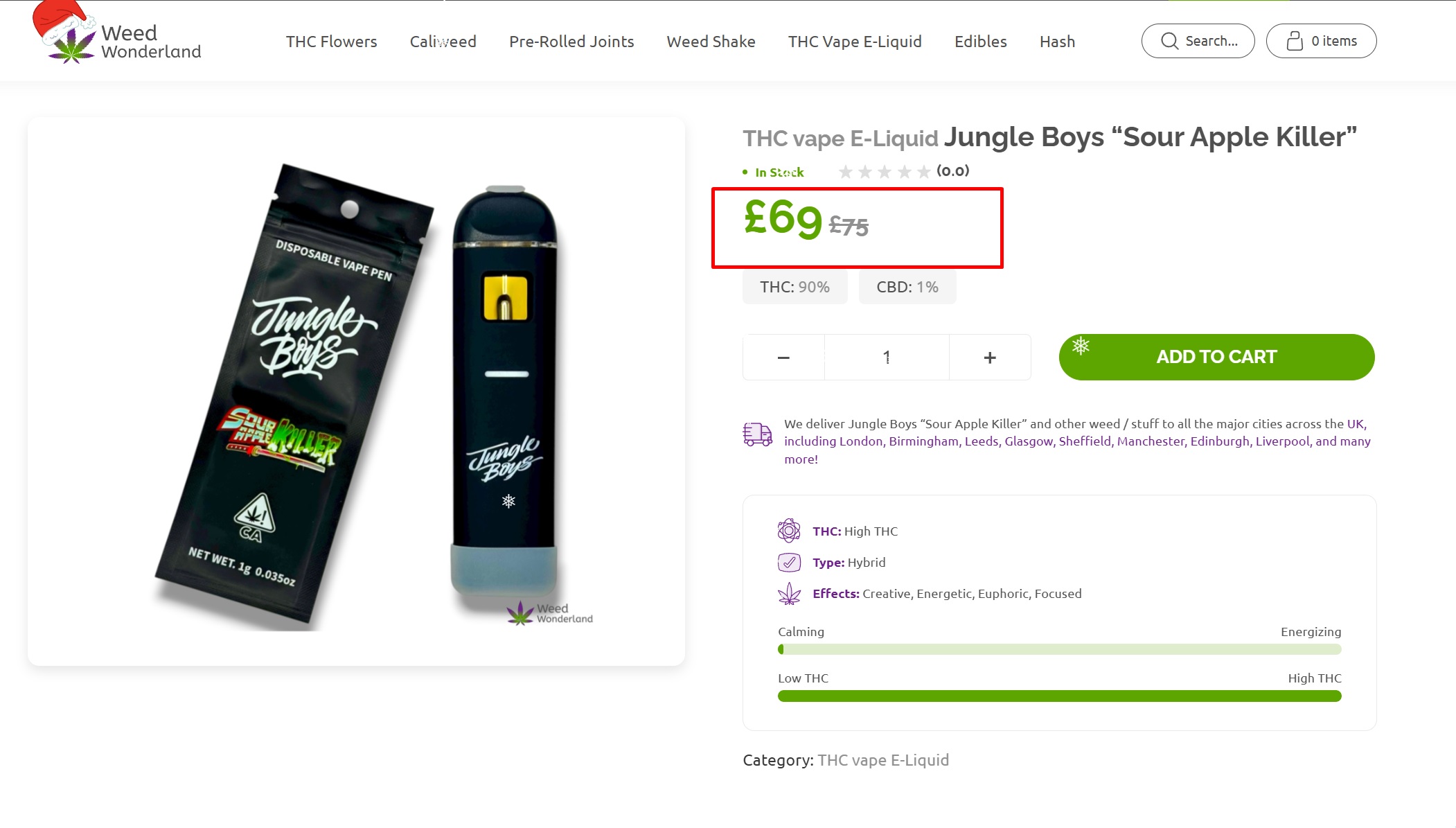Click the snowflake icon on Add to Cart
Image resolution: width=1456 pixels, height=828 pixels.
point(1081,345)
